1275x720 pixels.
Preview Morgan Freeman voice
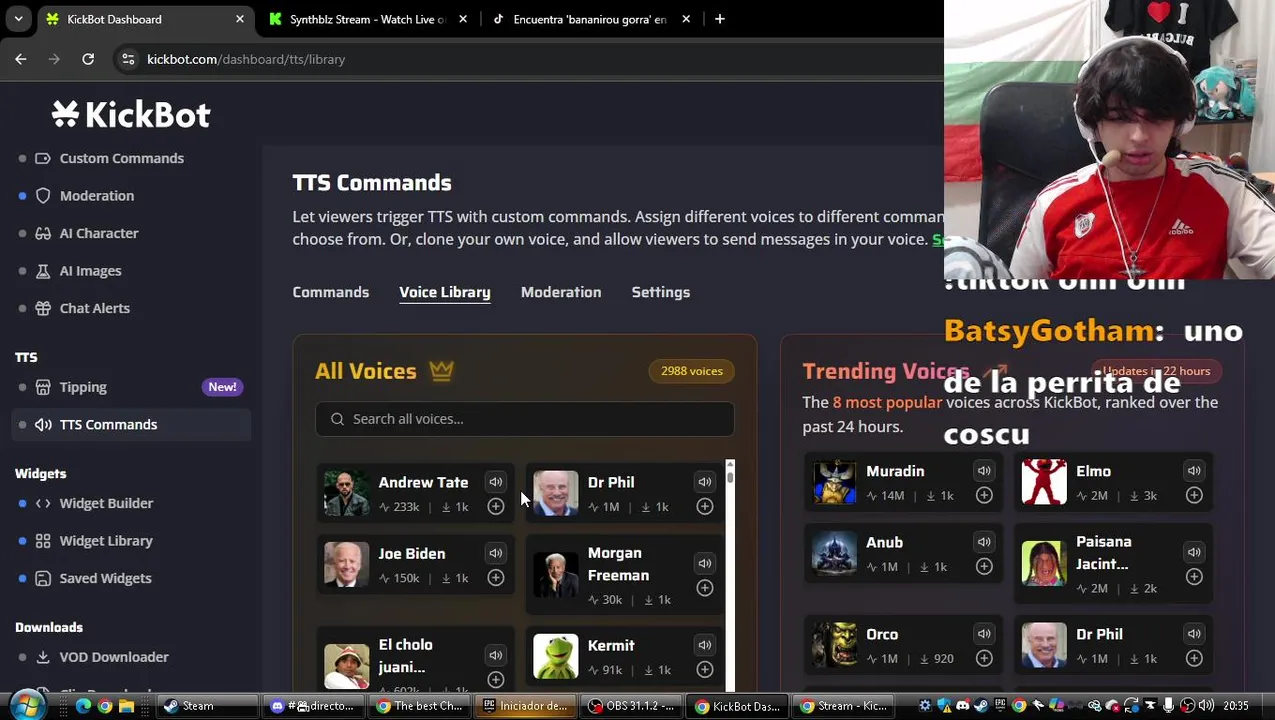pos(704,563)
